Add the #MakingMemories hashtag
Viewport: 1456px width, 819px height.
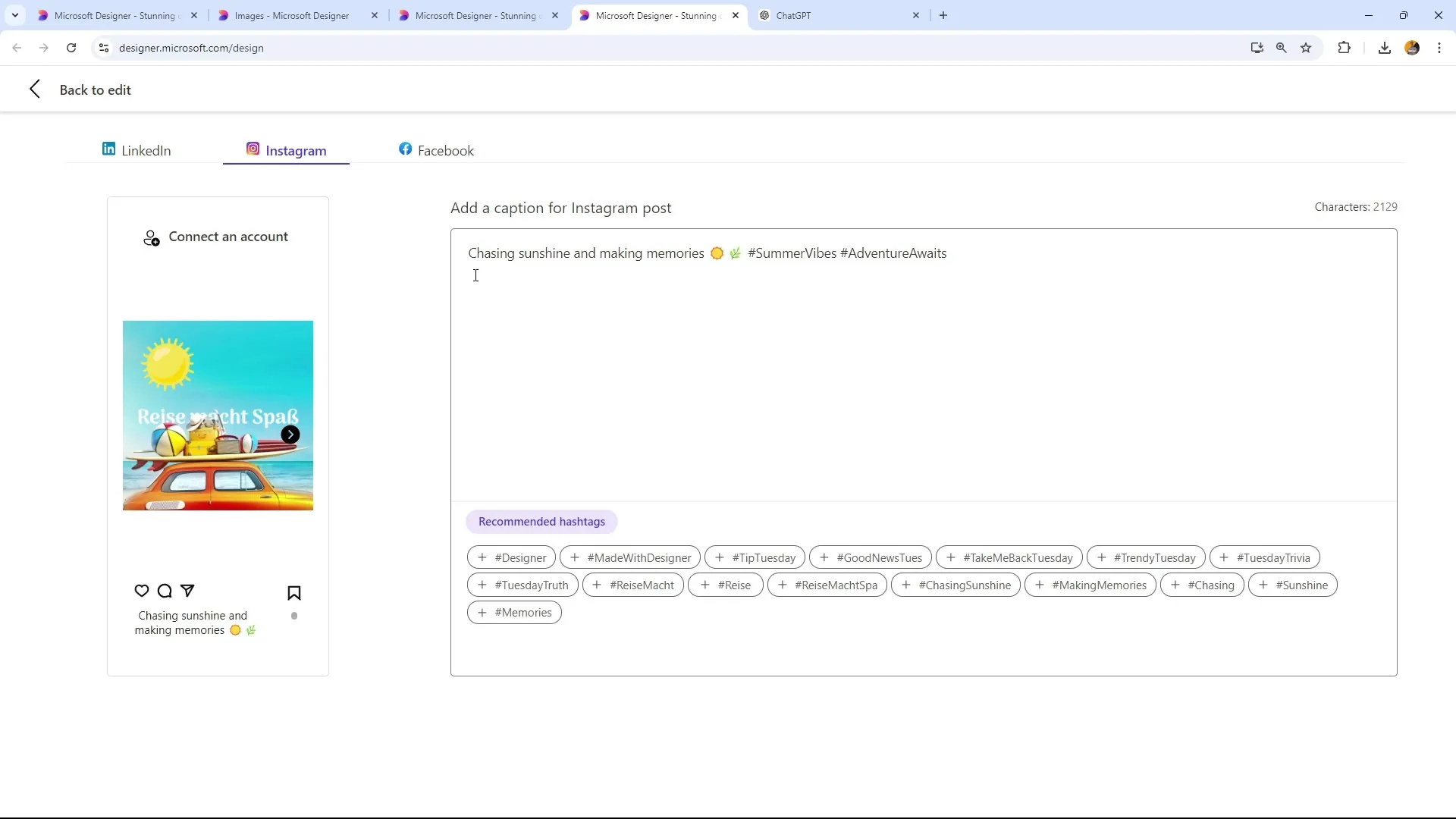[x=1090, y=585]
